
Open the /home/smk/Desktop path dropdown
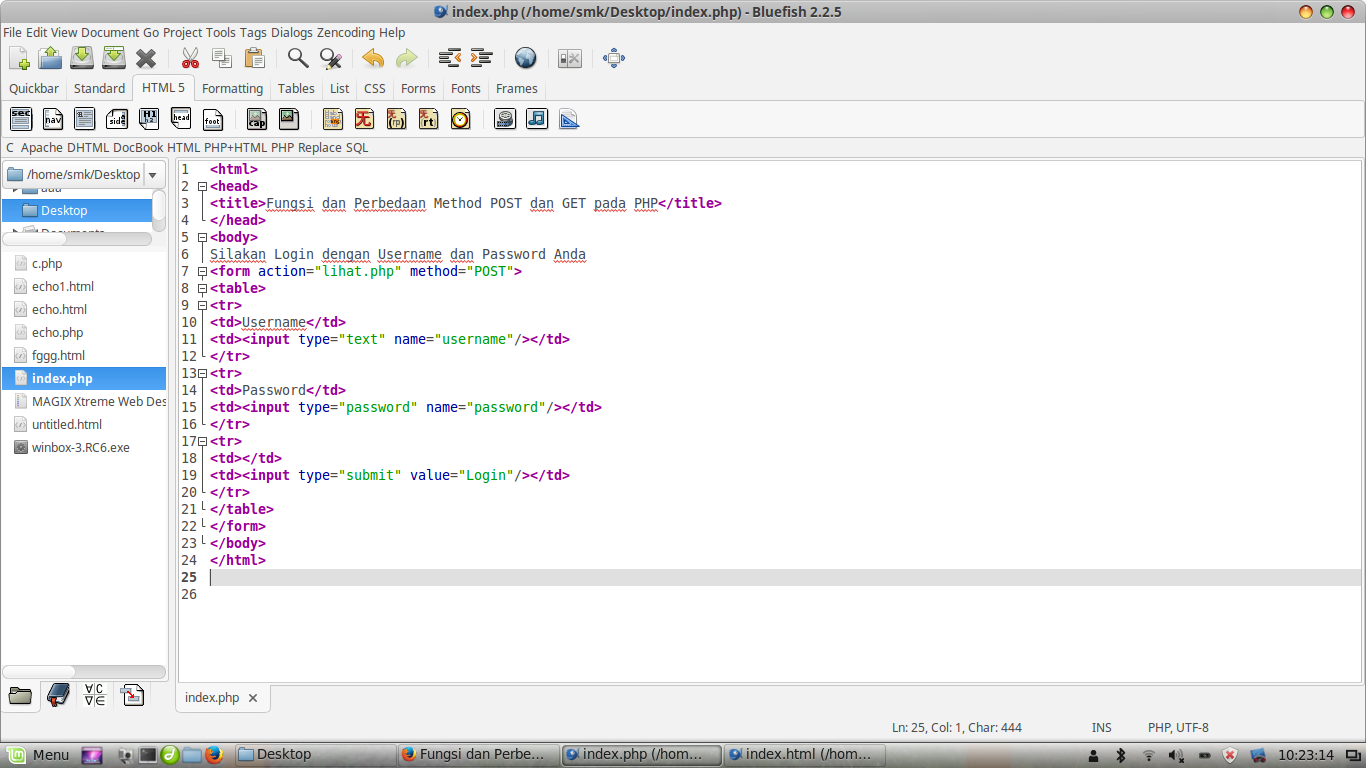point(152,175)
